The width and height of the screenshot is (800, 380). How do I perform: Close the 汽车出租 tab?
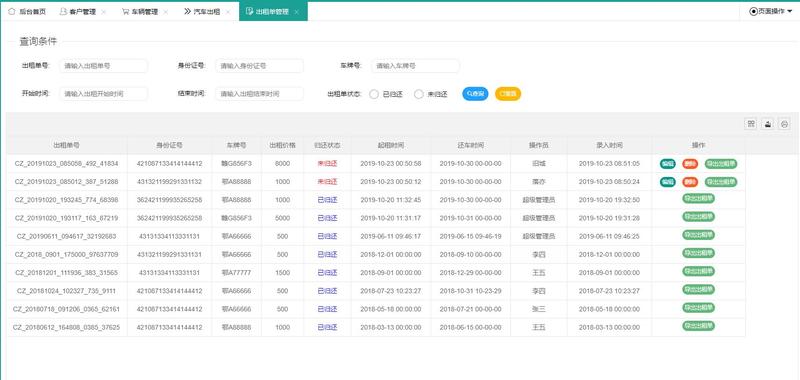click(228, 12)
